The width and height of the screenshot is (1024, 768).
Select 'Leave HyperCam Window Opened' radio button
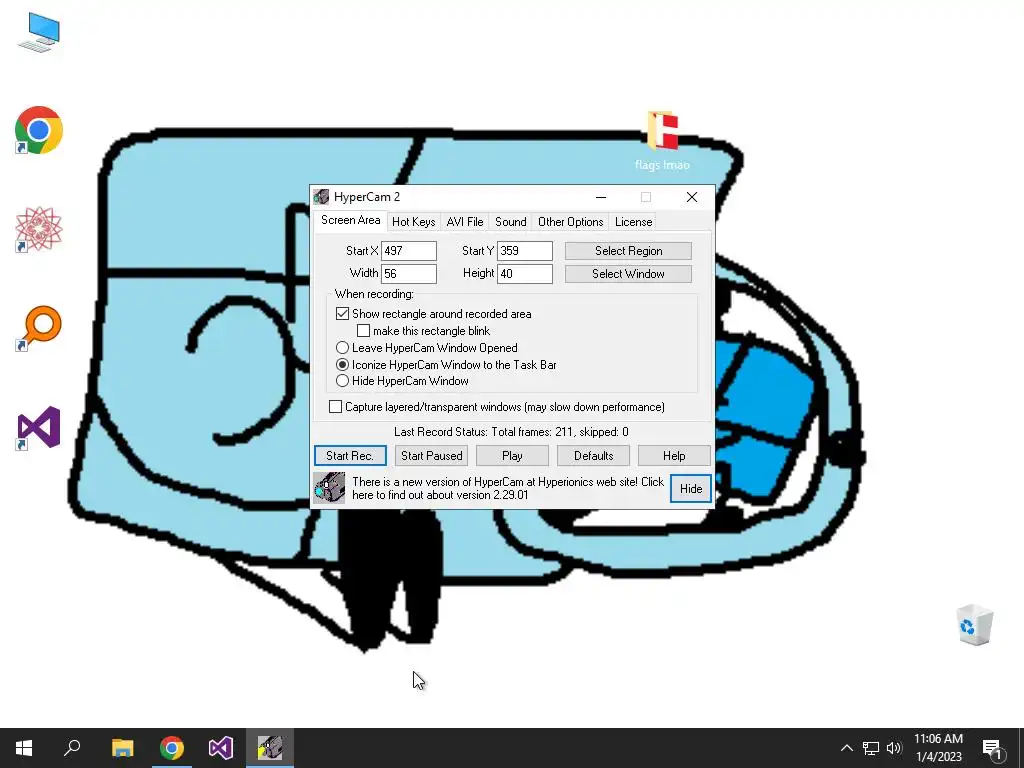click(x=342, y=347)
